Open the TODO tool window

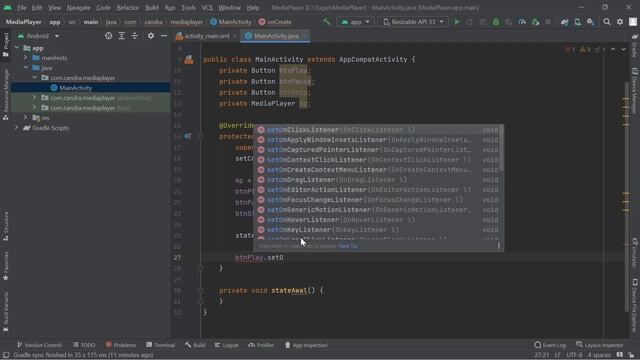pyautogui.click(x=84, y=345)
